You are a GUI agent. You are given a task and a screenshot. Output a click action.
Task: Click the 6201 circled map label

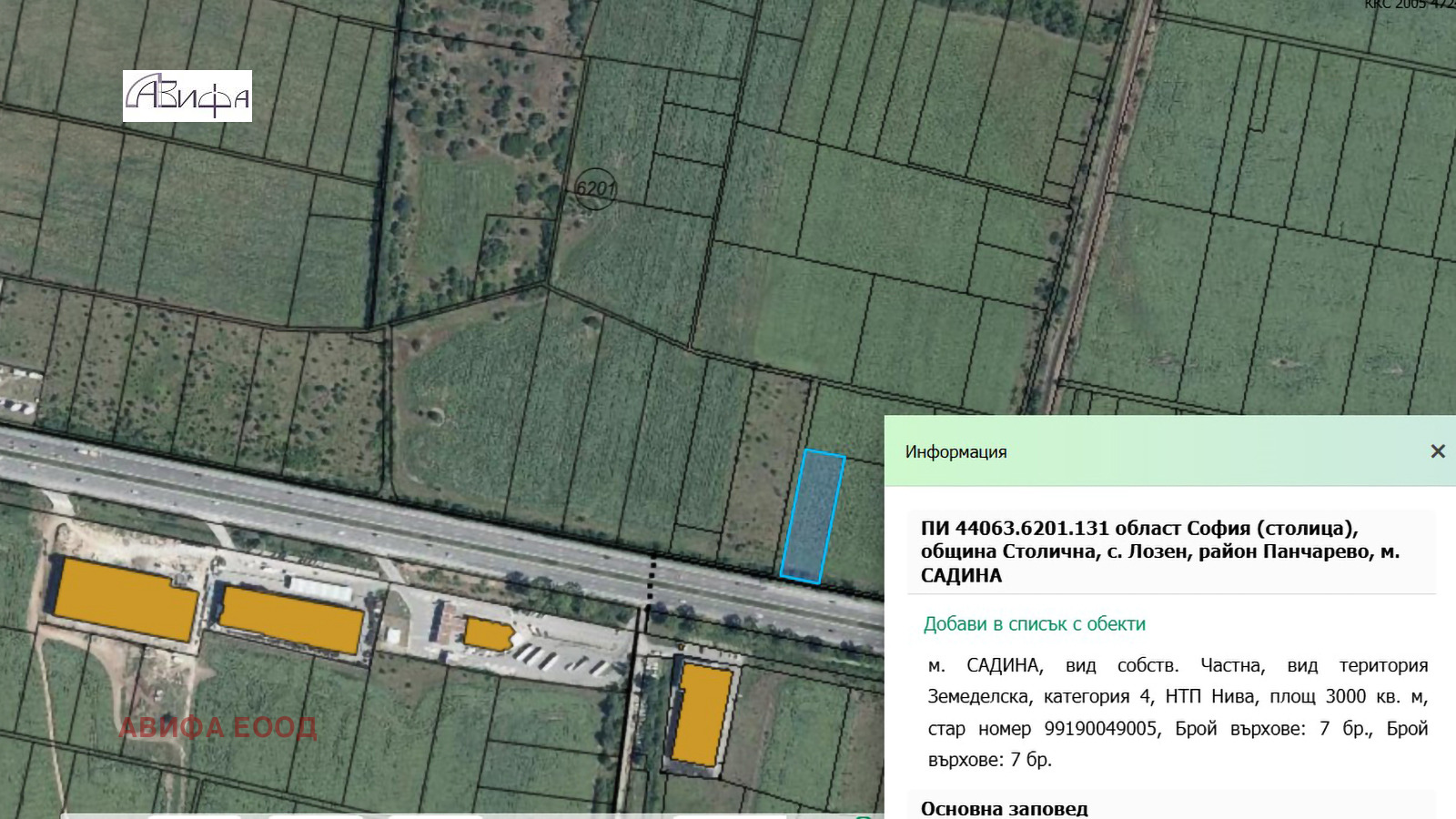click(x=595, y=189)
